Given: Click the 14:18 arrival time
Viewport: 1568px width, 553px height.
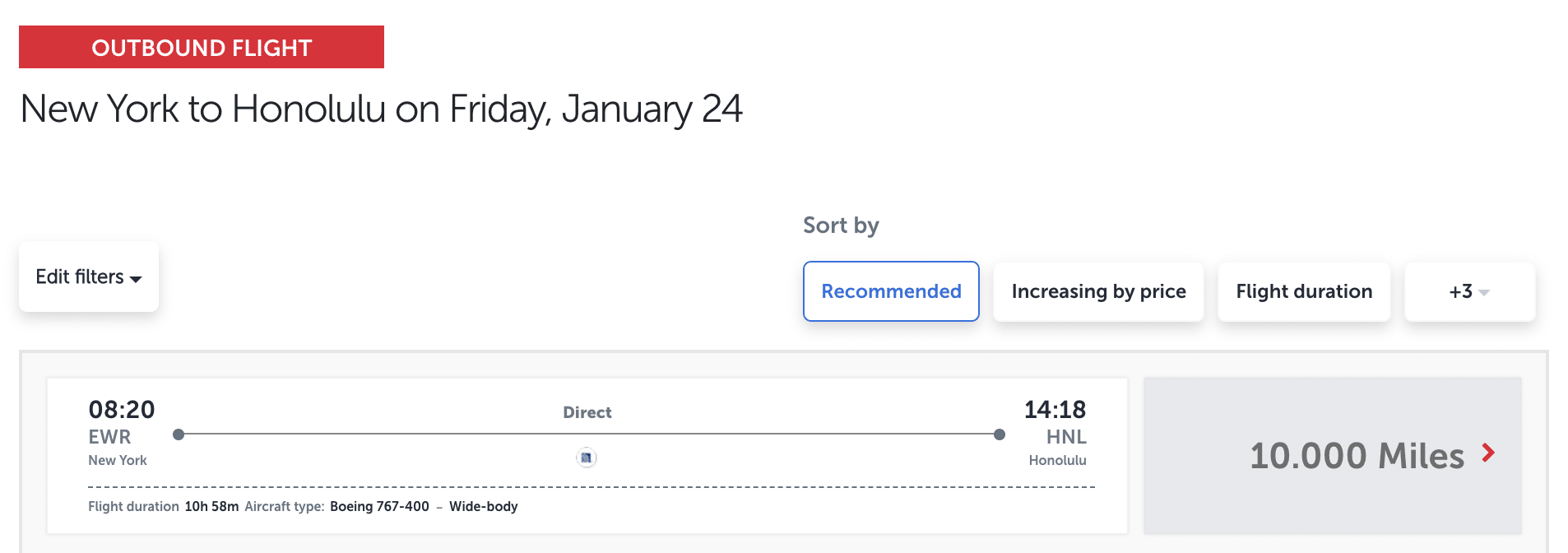Looking at the screenshot, I should (1055, 409).
